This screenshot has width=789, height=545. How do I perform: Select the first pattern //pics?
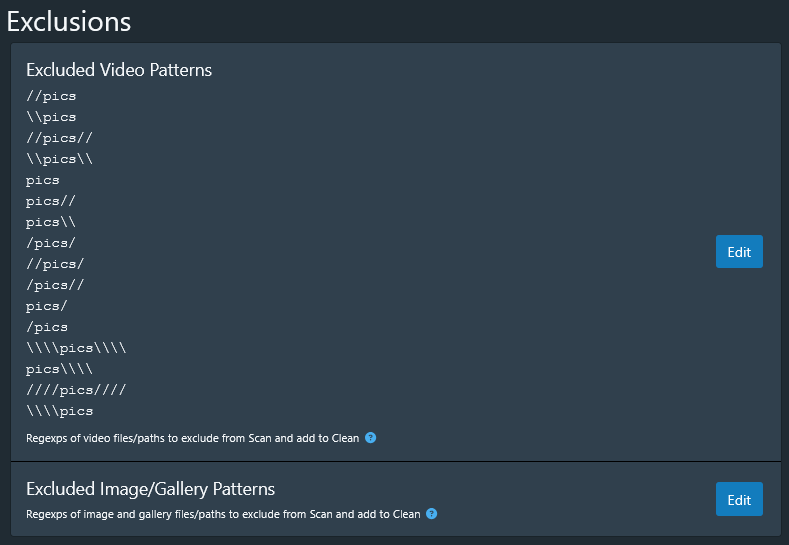click(51, 97)
